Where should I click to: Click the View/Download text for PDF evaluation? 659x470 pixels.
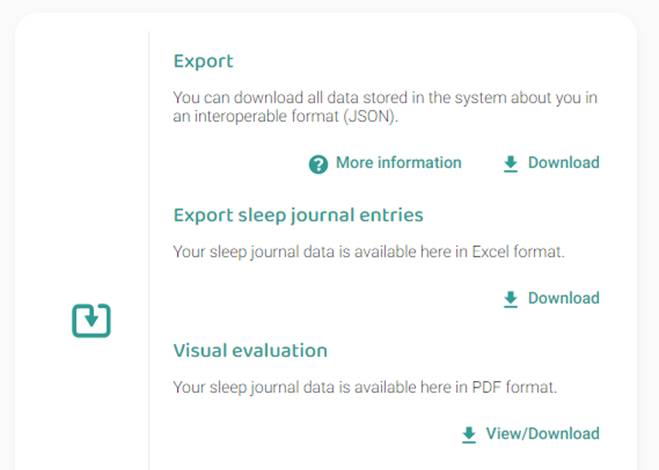click(x=543, y=433)
